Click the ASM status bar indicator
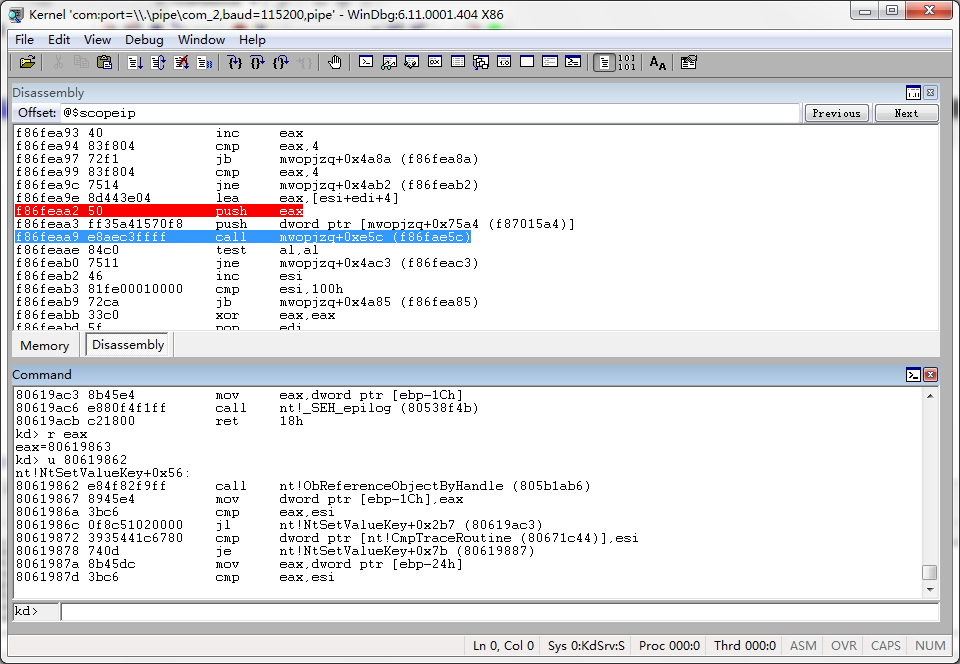 pos(803,646)
